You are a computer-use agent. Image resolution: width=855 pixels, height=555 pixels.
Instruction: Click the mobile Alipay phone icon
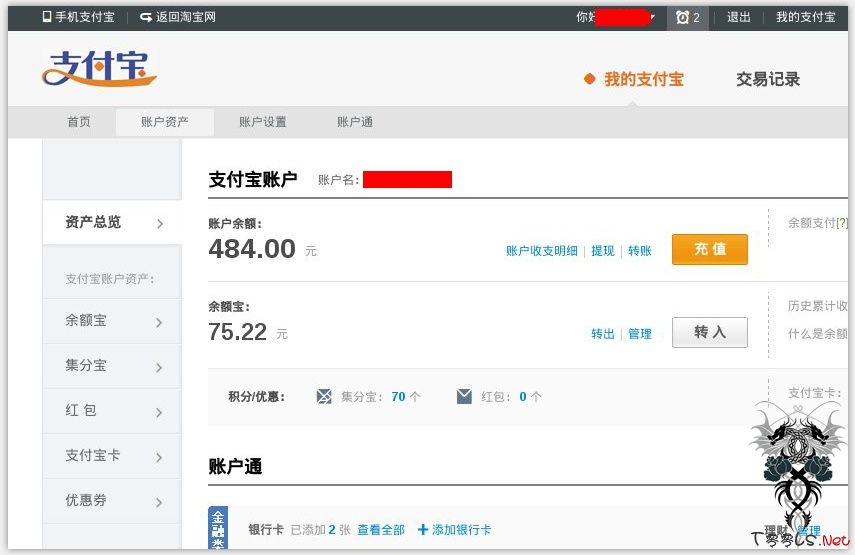47,17
